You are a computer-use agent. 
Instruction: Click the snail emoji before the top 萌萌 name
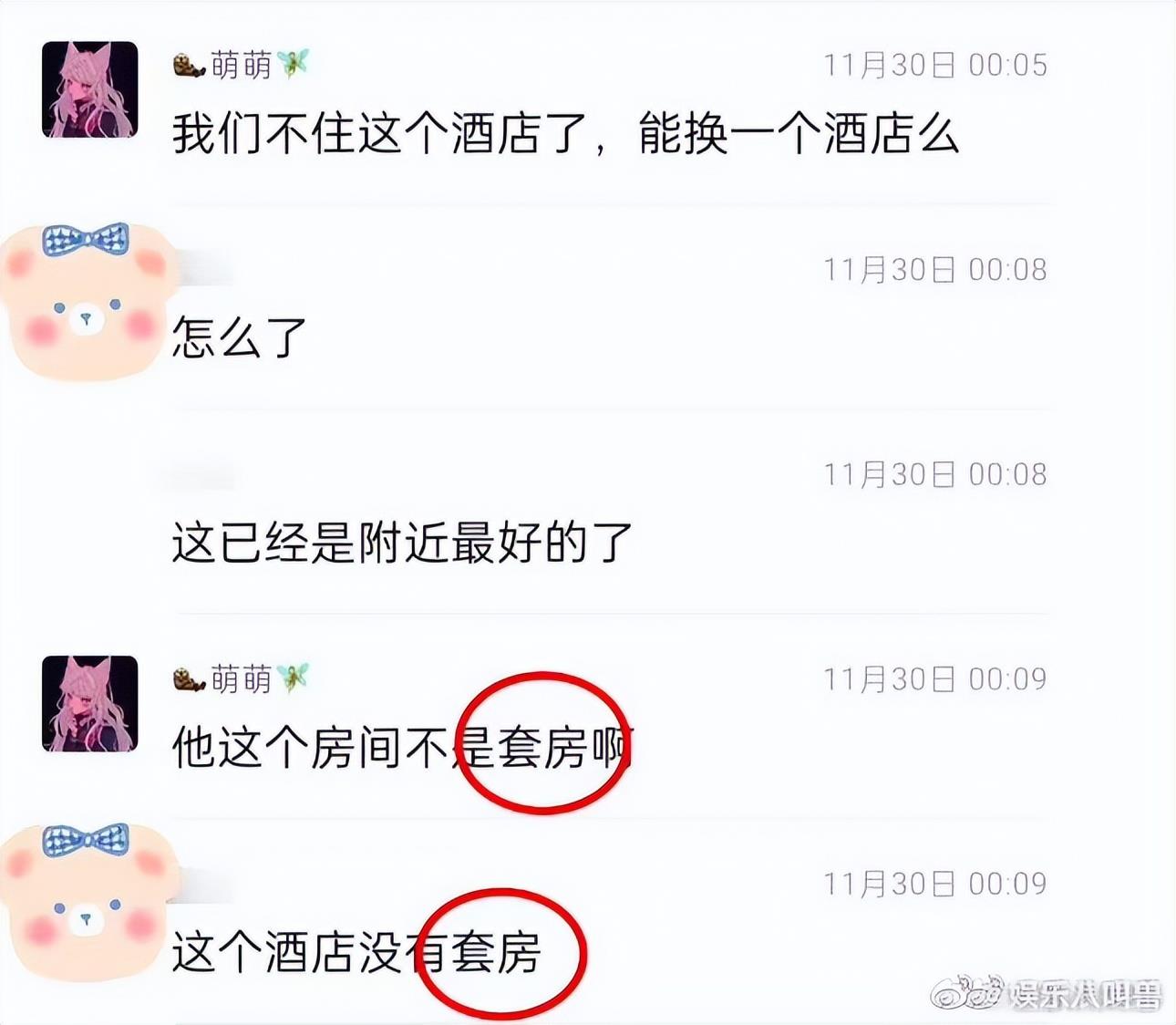point(189,66)
